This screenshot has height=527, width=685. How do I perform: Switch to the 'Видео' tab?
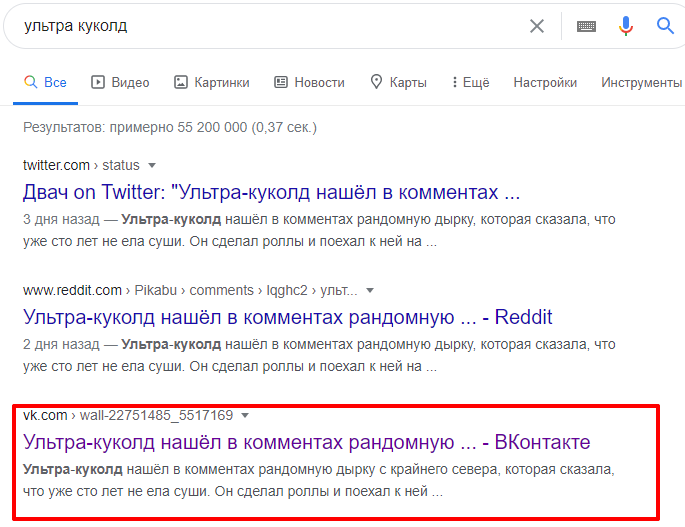(120, 82)
